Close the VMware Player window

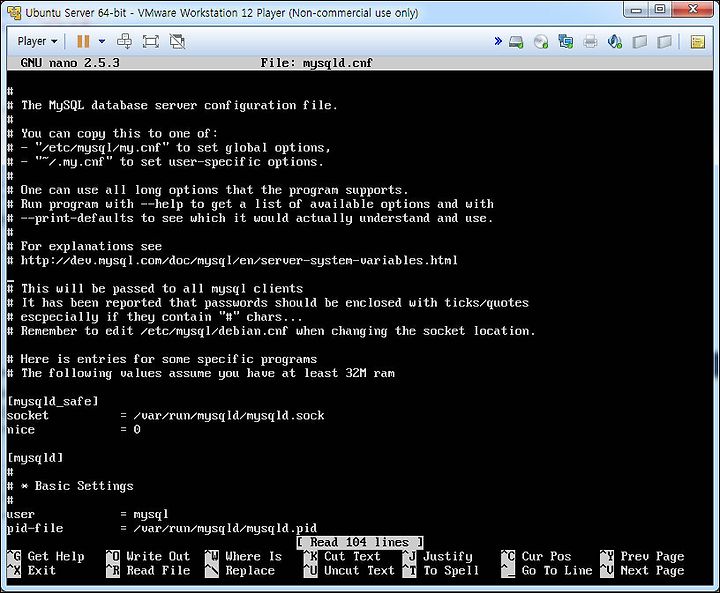click(x=693, y=10)
